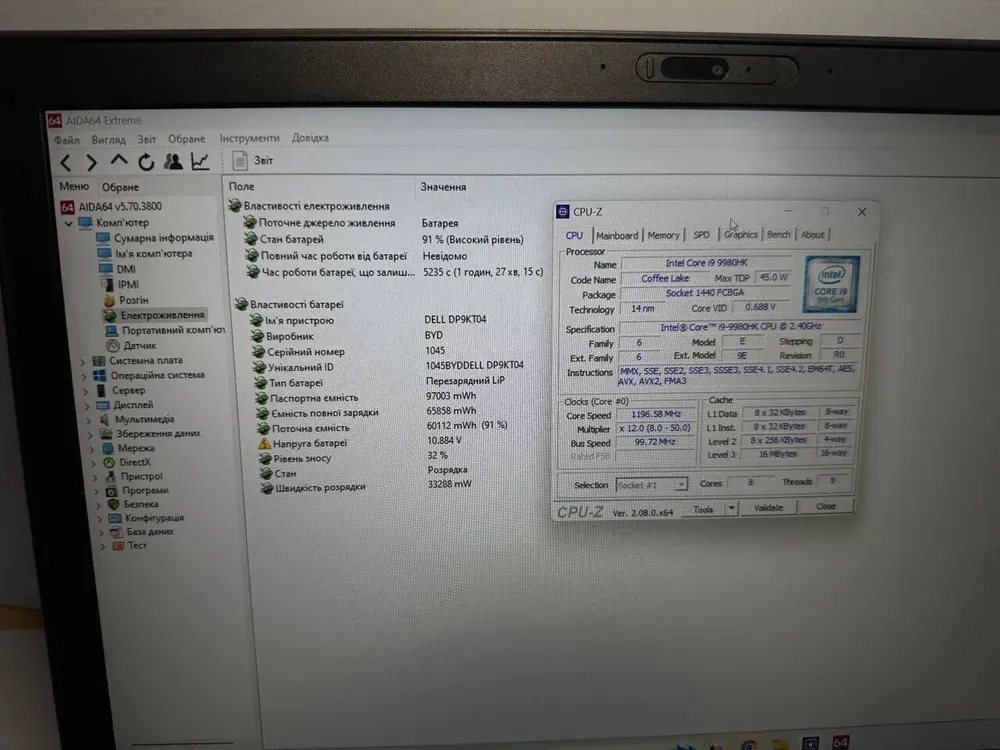Refresh the AIDA64 page

point(146,162)
